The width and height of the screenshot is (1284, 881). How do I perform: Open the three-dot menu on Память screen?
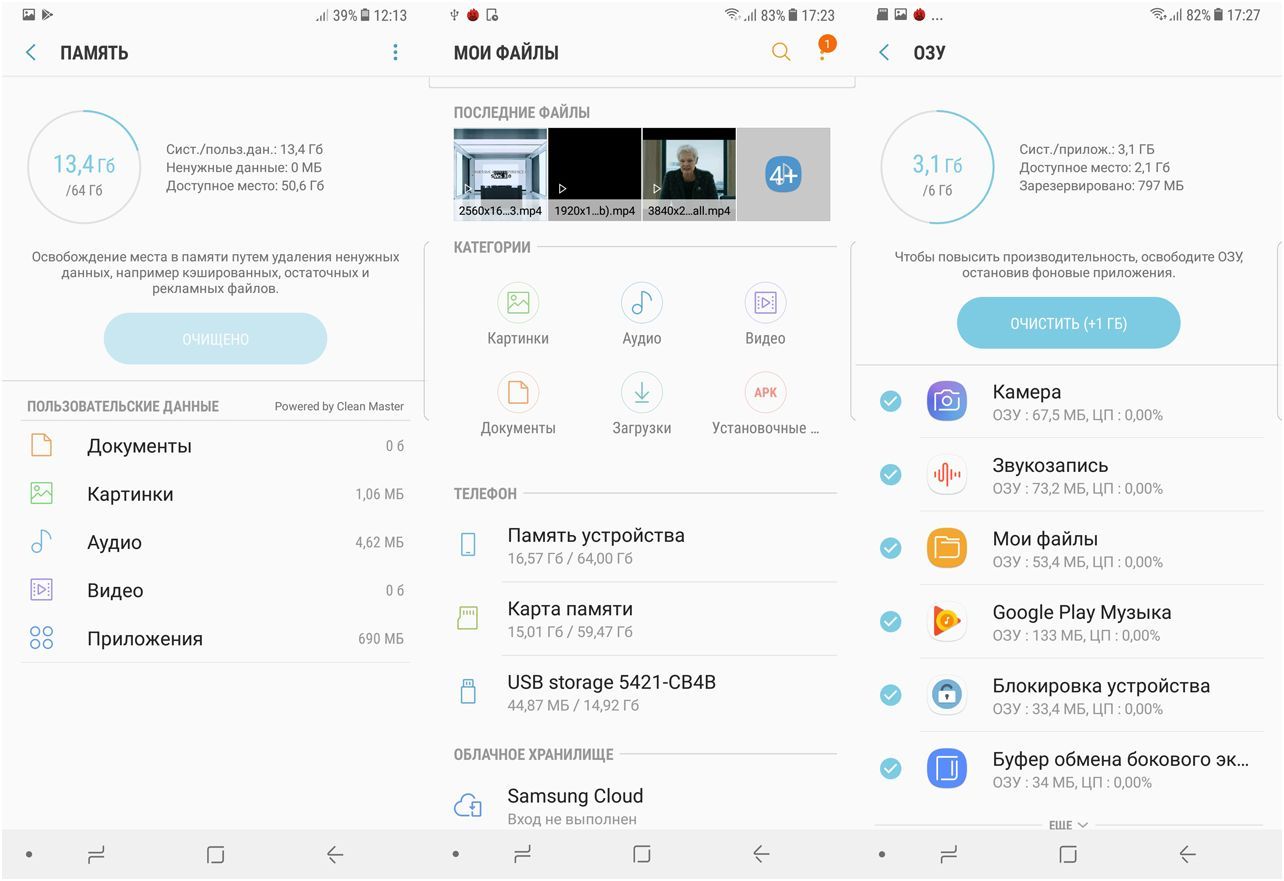pyautogui.click(x=395, y=51)
